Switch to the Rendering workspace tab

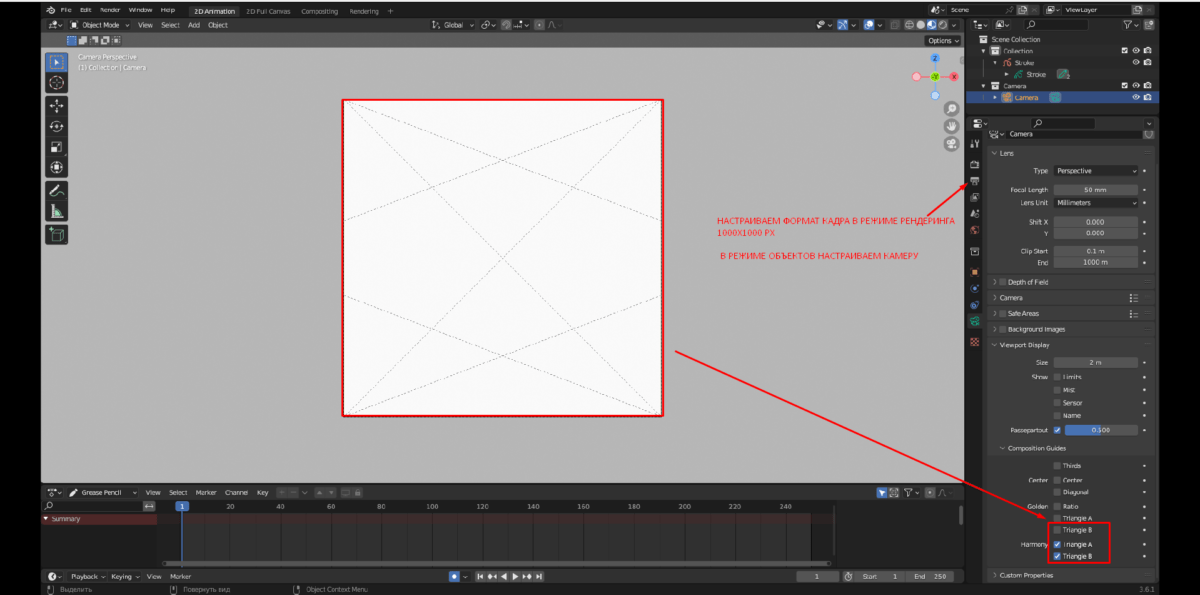(x=364, y=11)
